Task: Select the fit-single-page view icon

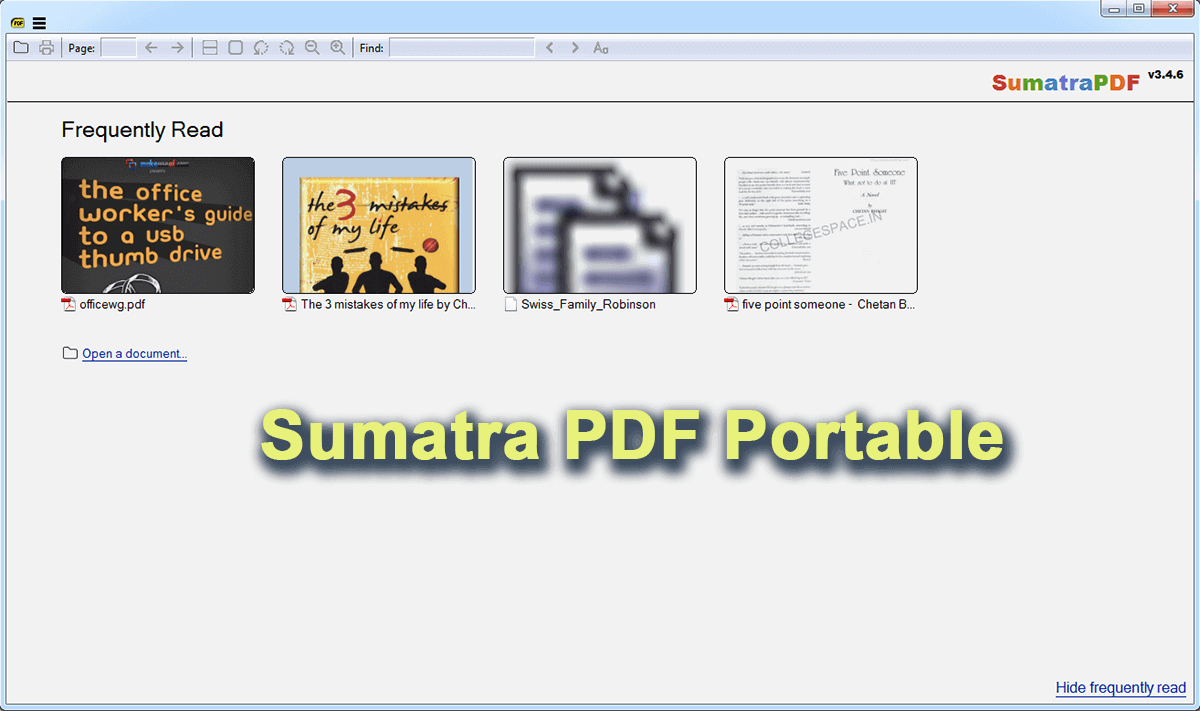Action: [x=235, y=47]
